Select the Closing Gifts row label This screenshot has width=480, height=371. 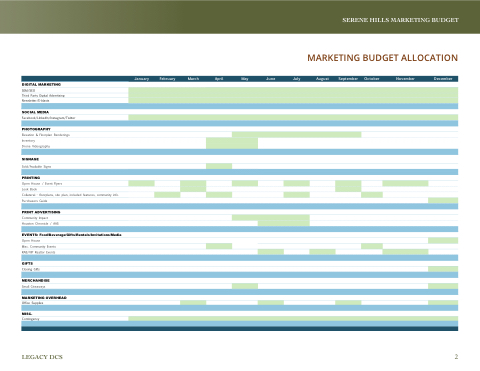[31, 269]
